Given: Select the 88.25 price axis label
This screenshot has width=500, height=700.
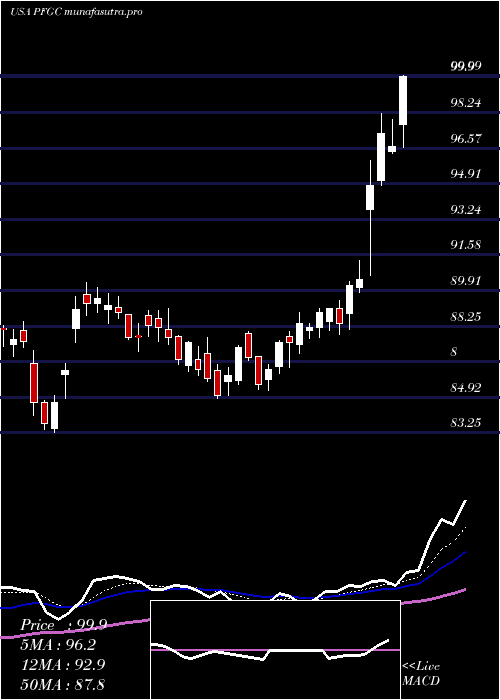Looking at the screenshot, I should click(466, 317).
